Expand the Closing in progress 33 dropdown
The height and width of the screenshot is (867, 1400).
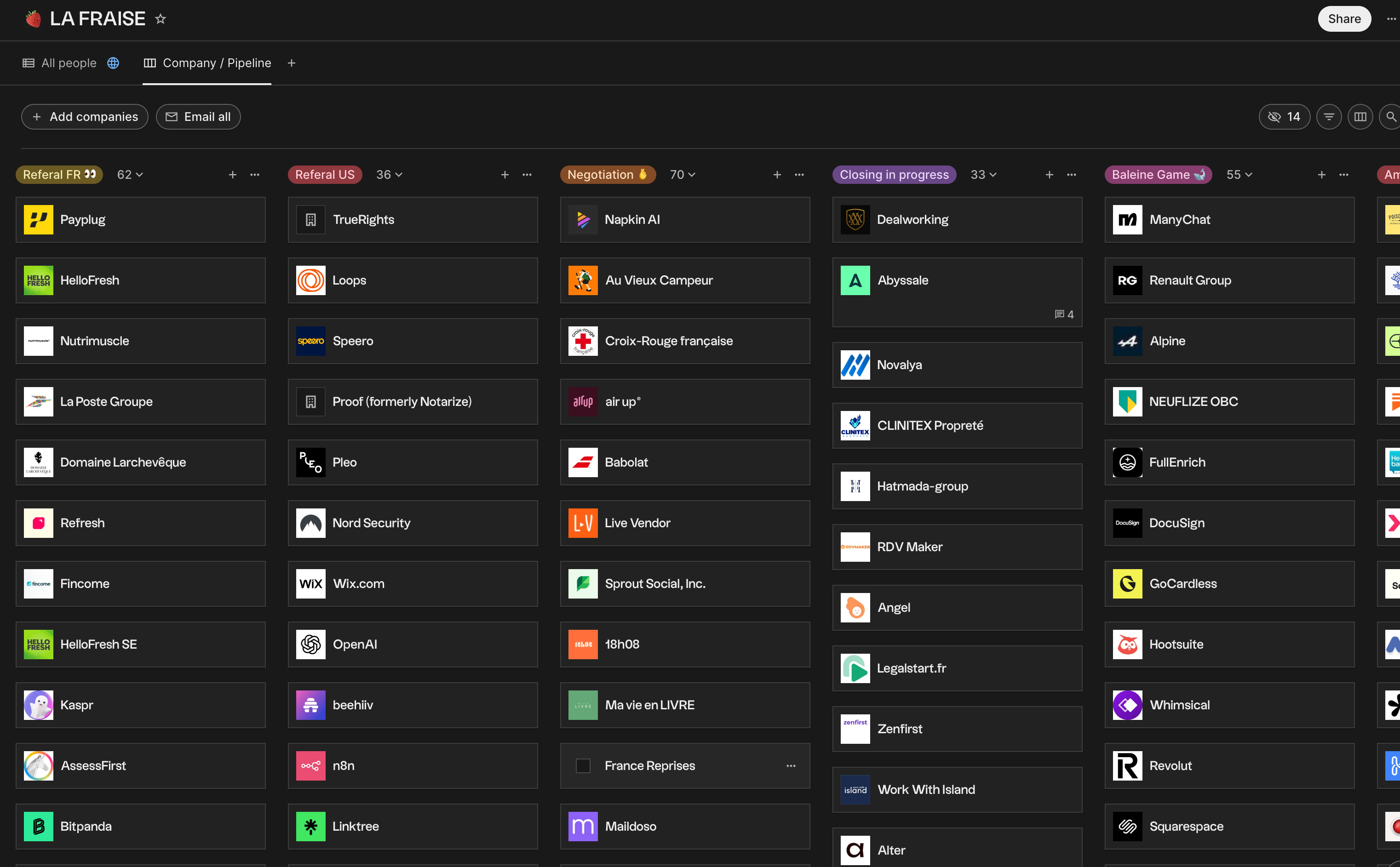(x=993, y=175)
